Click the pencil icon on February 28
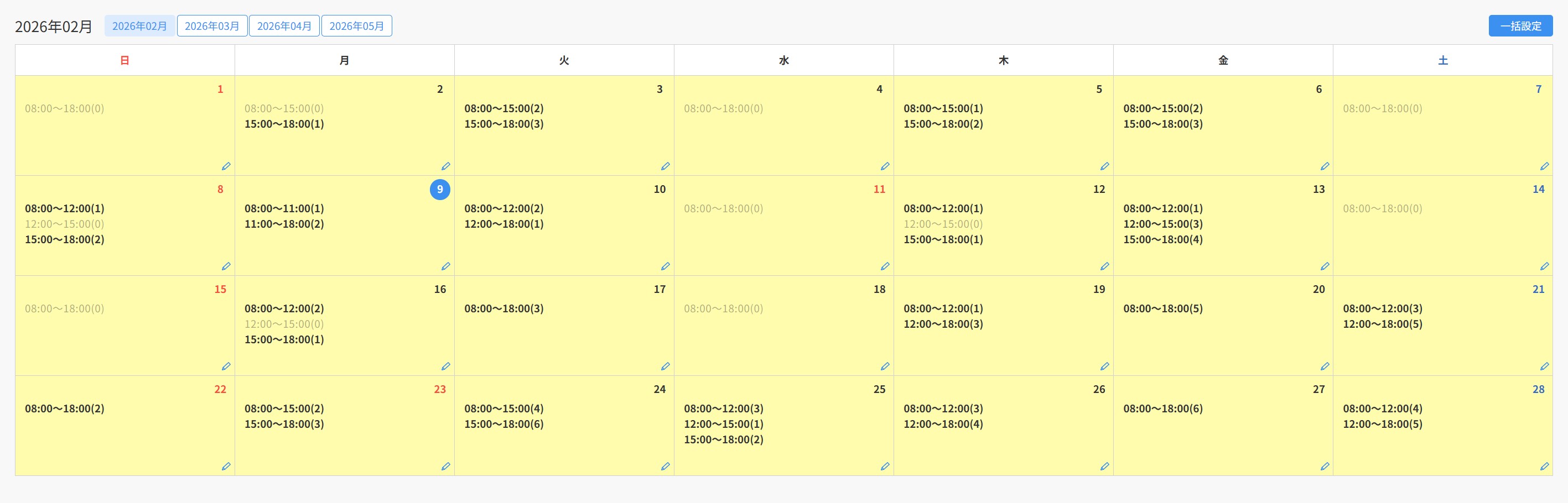The image size is (1568, 503). click(1544, 467)
